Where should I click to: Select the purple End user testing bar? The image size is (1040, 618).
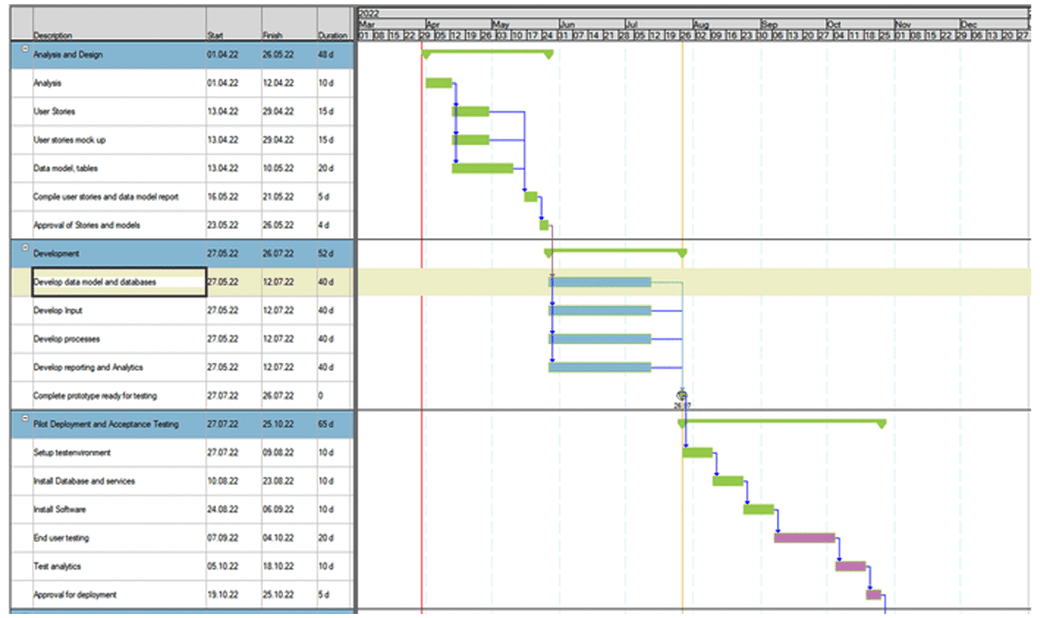coord(805,537)
